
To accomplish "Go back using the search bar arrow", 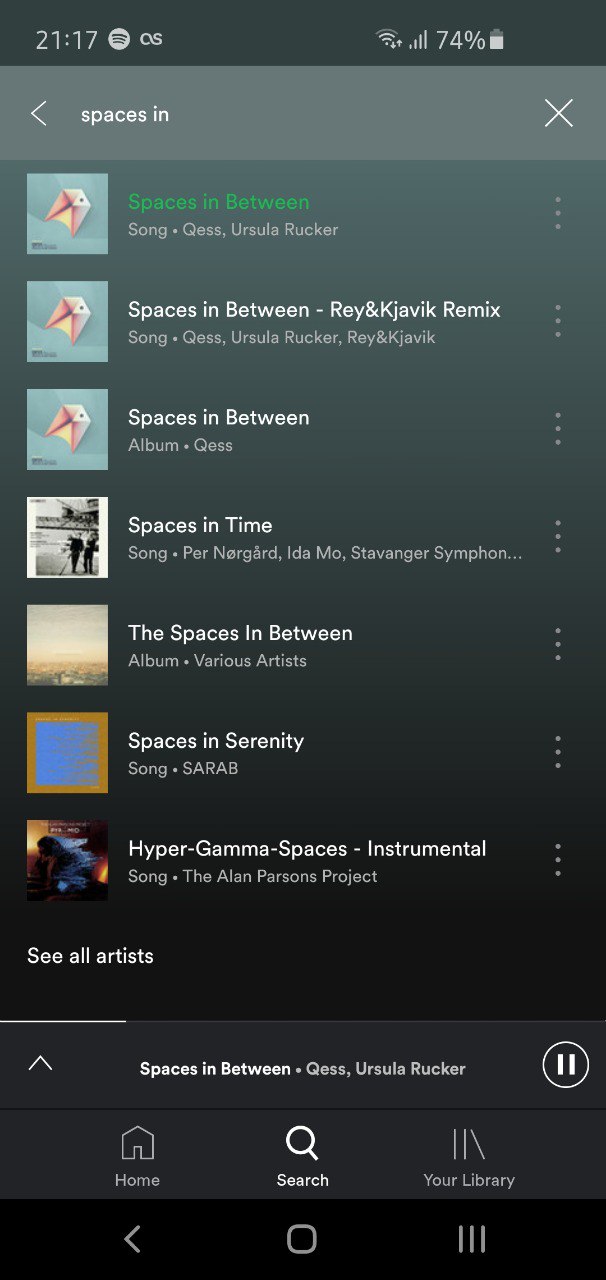I will [39, 114].
